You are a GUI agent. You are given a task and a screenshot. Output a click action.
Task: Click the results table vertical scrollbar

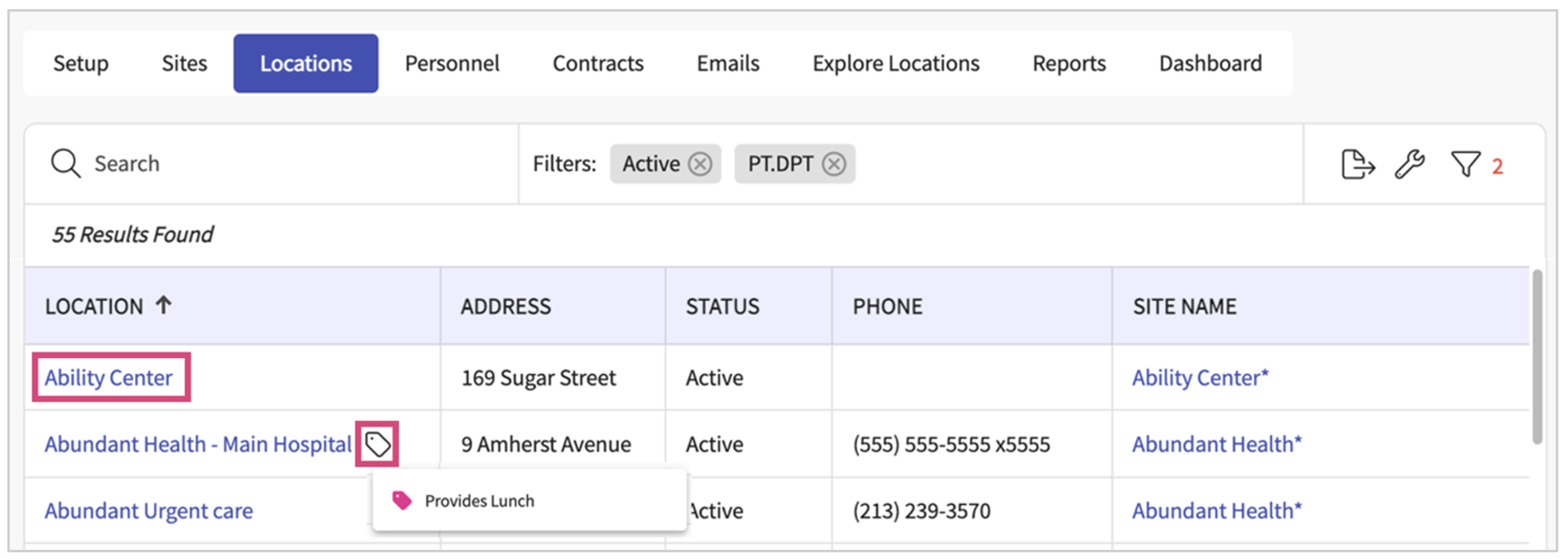1537,357
